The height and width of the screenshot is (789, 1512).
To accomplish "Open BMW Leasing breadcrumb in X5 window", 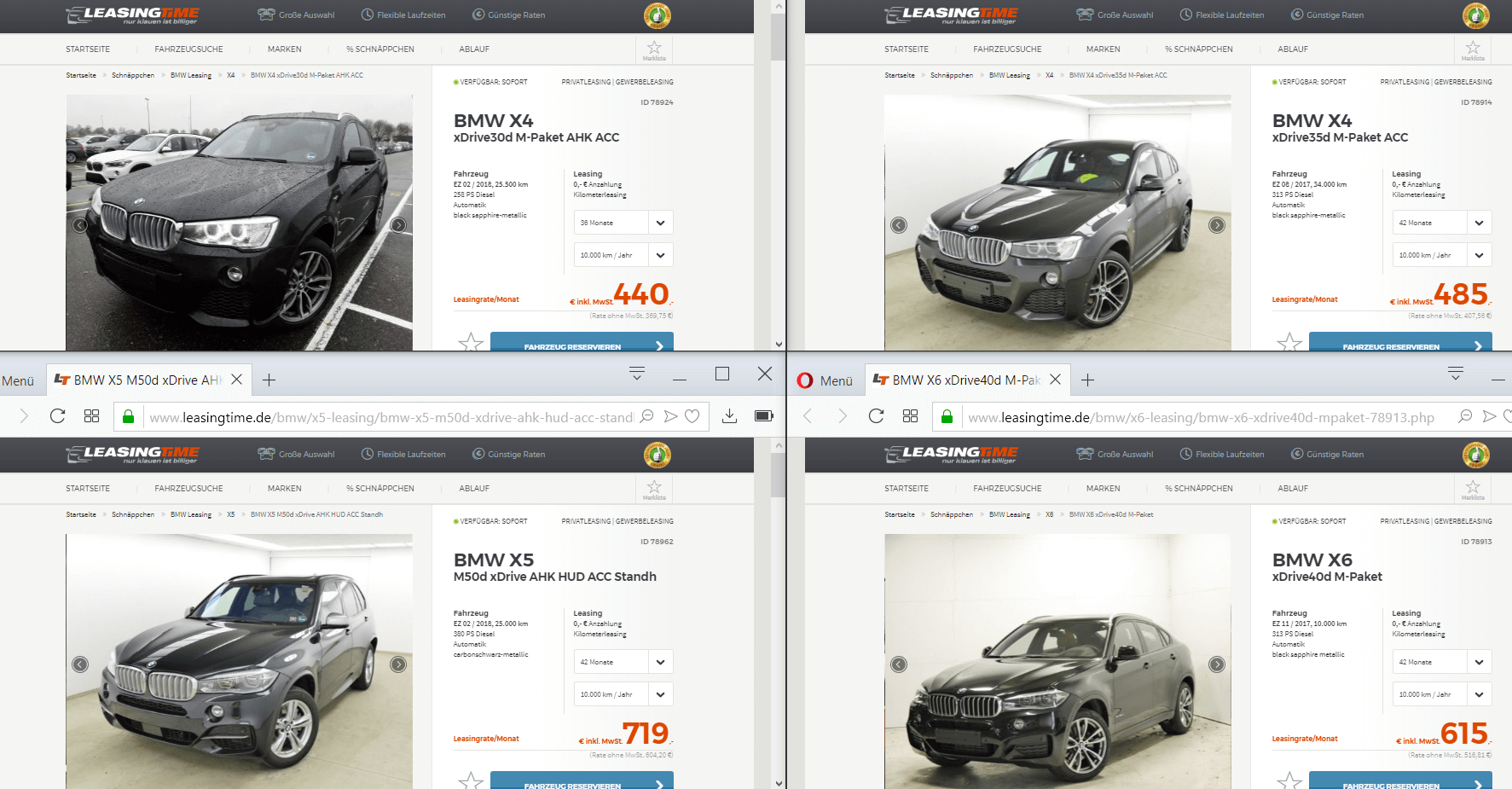I will [191, 514].
